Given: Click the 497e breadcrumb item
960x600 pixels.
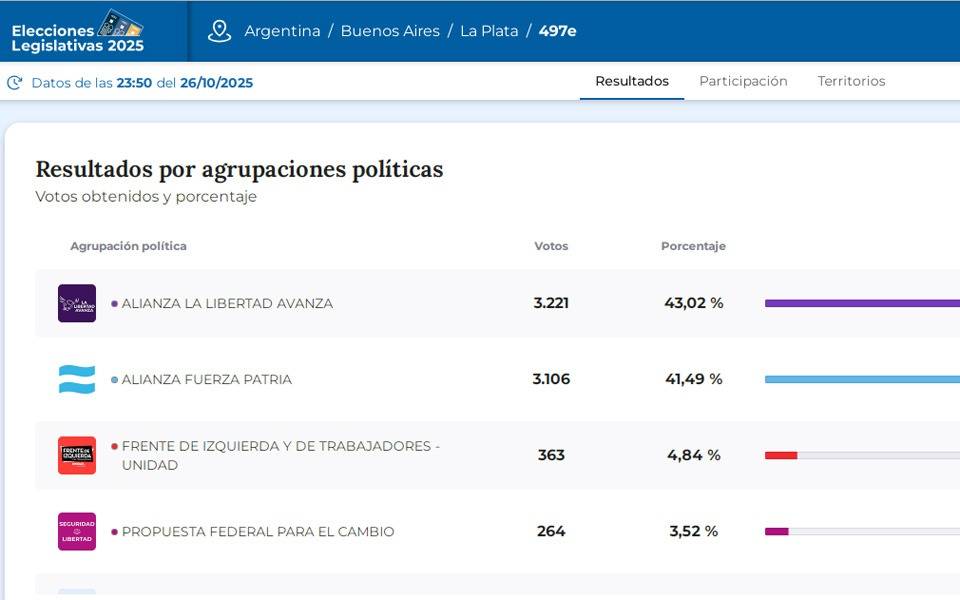Looking at the screenshot, I should (557, 31).
